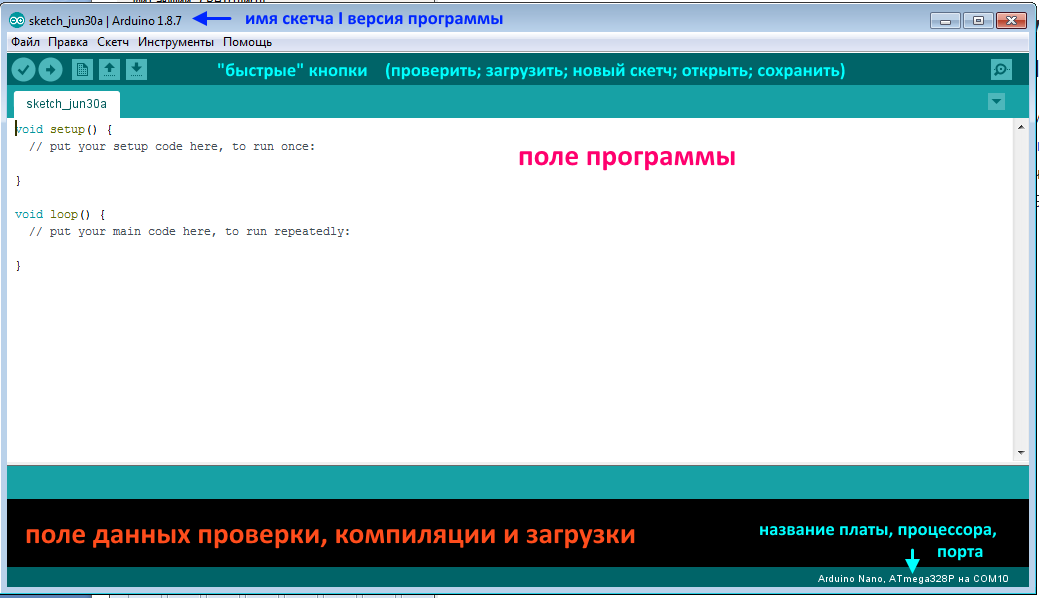Click the board info text showing COM10
The width and height of the screenshot is (1039, 598).
pos(913,578)
